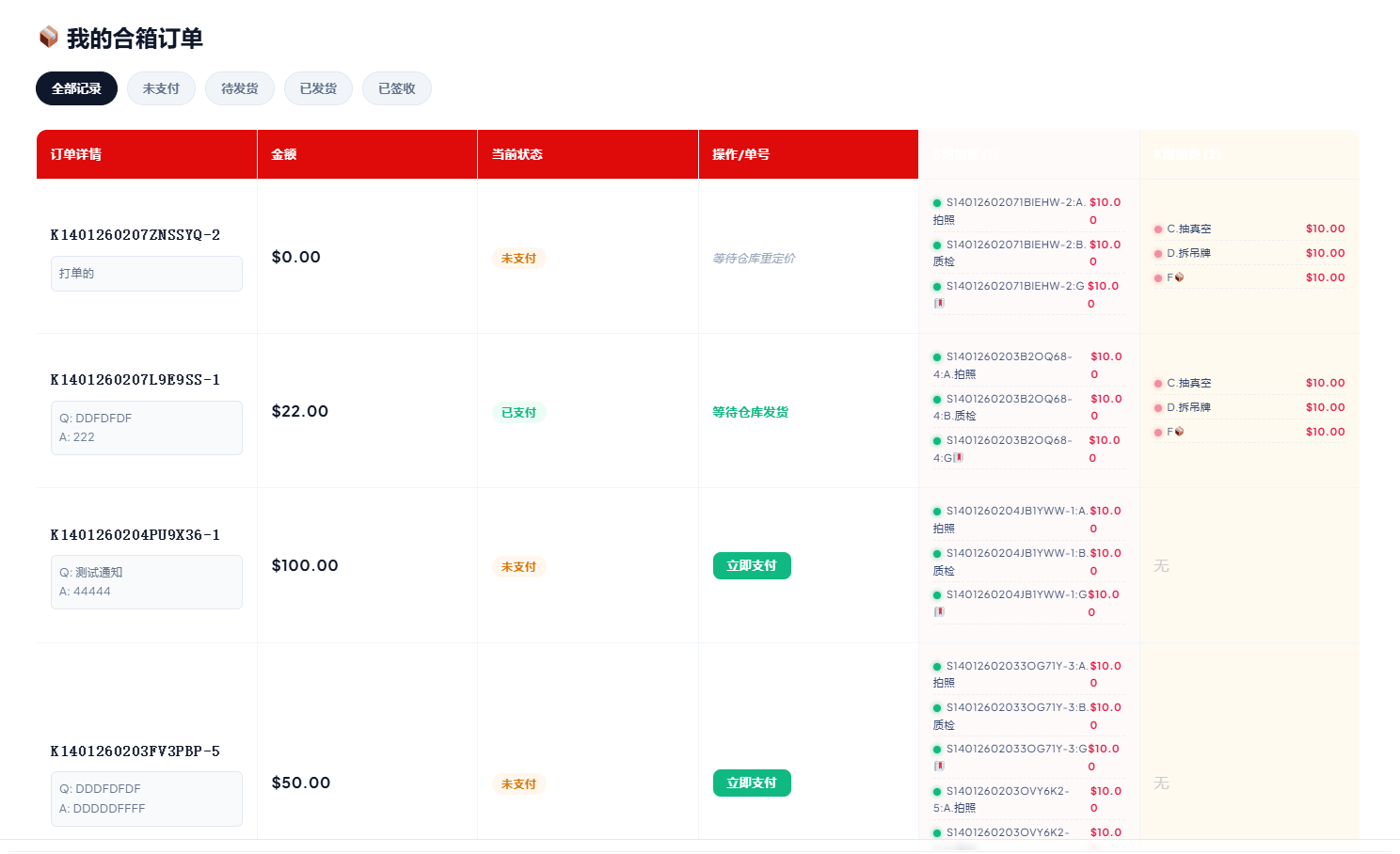Switch to the 全部记录 filter tab

tap(76, 88)
